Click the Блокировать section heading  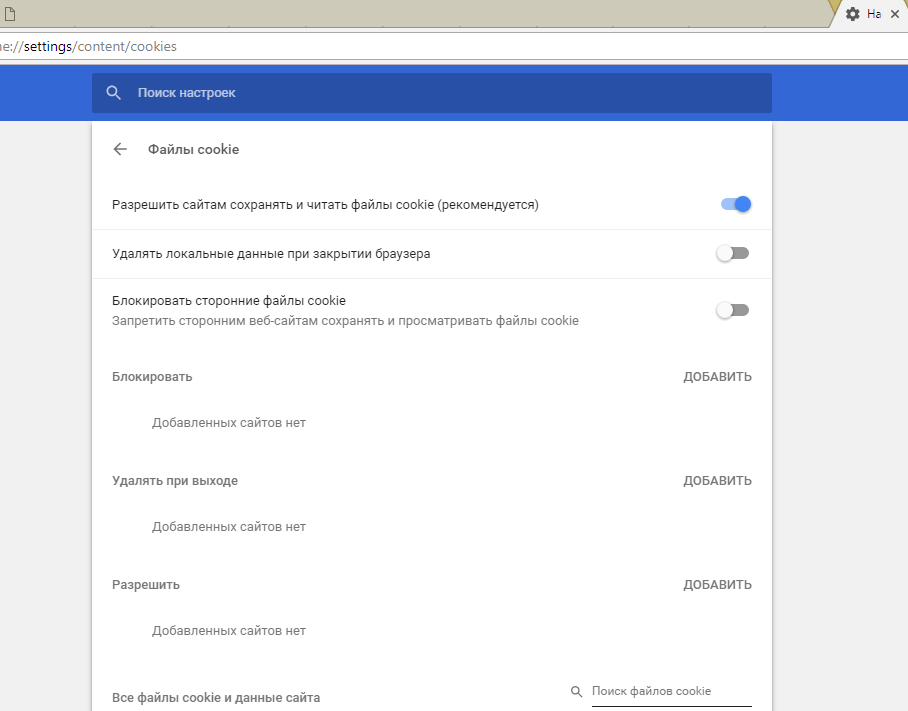point(152,377)
